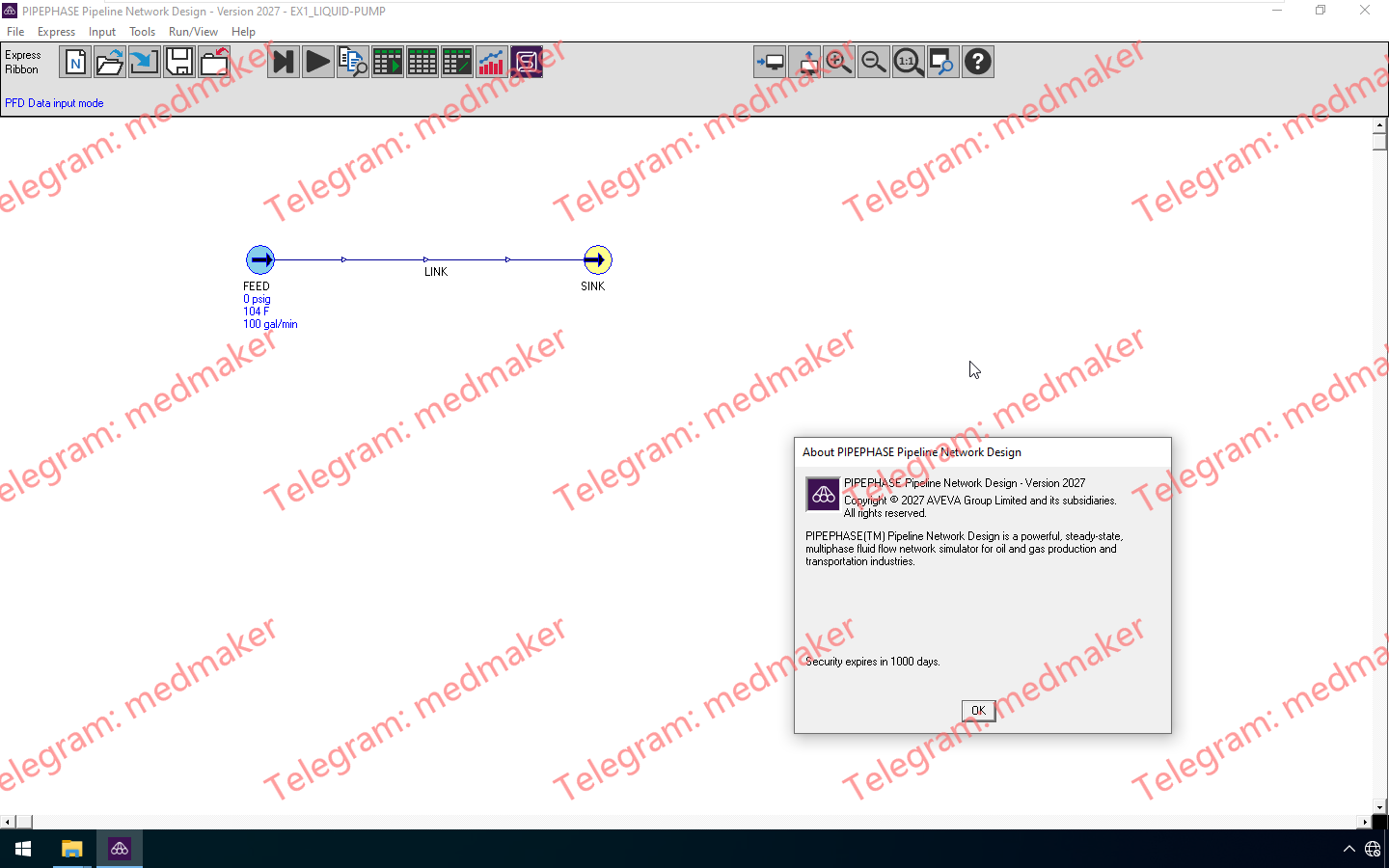This screenshot has height=868, width=1389.
Task: Click the table icon with green play arrow
Action: [388, 63]
